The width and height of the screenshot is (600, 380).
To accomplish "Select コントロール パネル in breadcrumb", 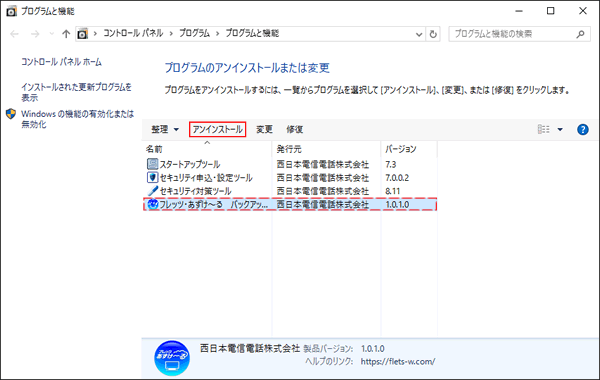I will pyautogui.click(x=133, y=34).
